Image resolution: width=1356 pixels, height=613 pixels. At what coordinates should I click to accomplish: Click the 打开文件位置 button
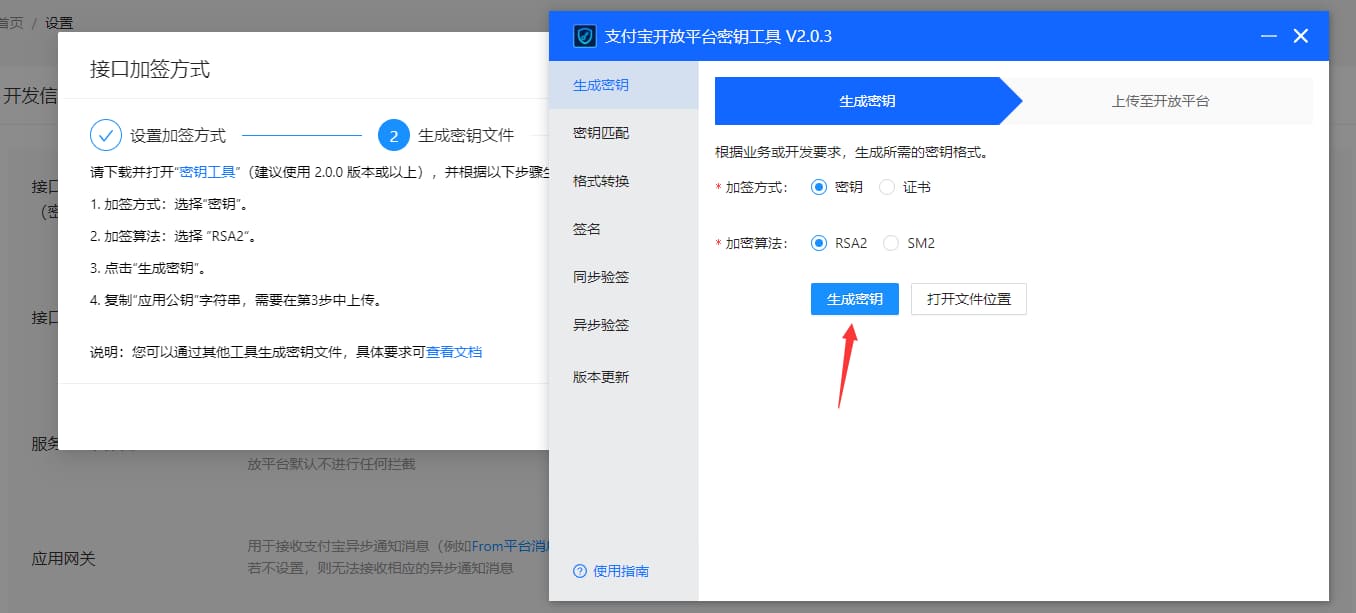(968, 298)
